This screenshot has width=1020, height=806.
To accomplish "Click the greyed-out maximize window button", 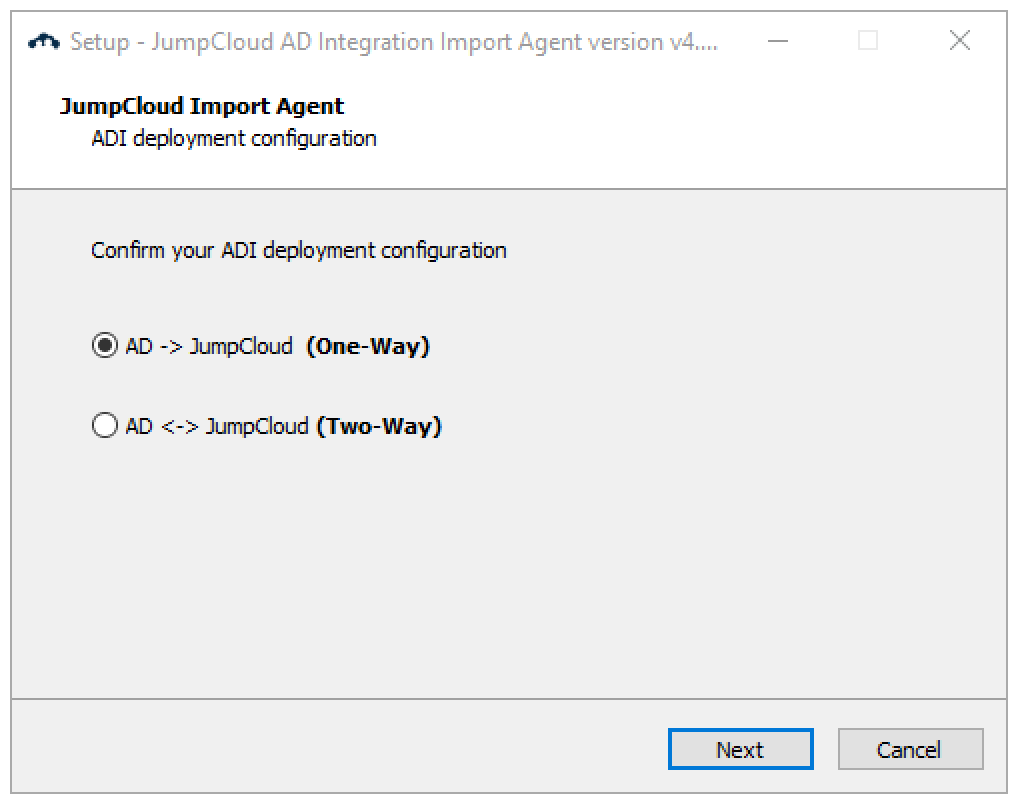I will click(x=868, y=41).
